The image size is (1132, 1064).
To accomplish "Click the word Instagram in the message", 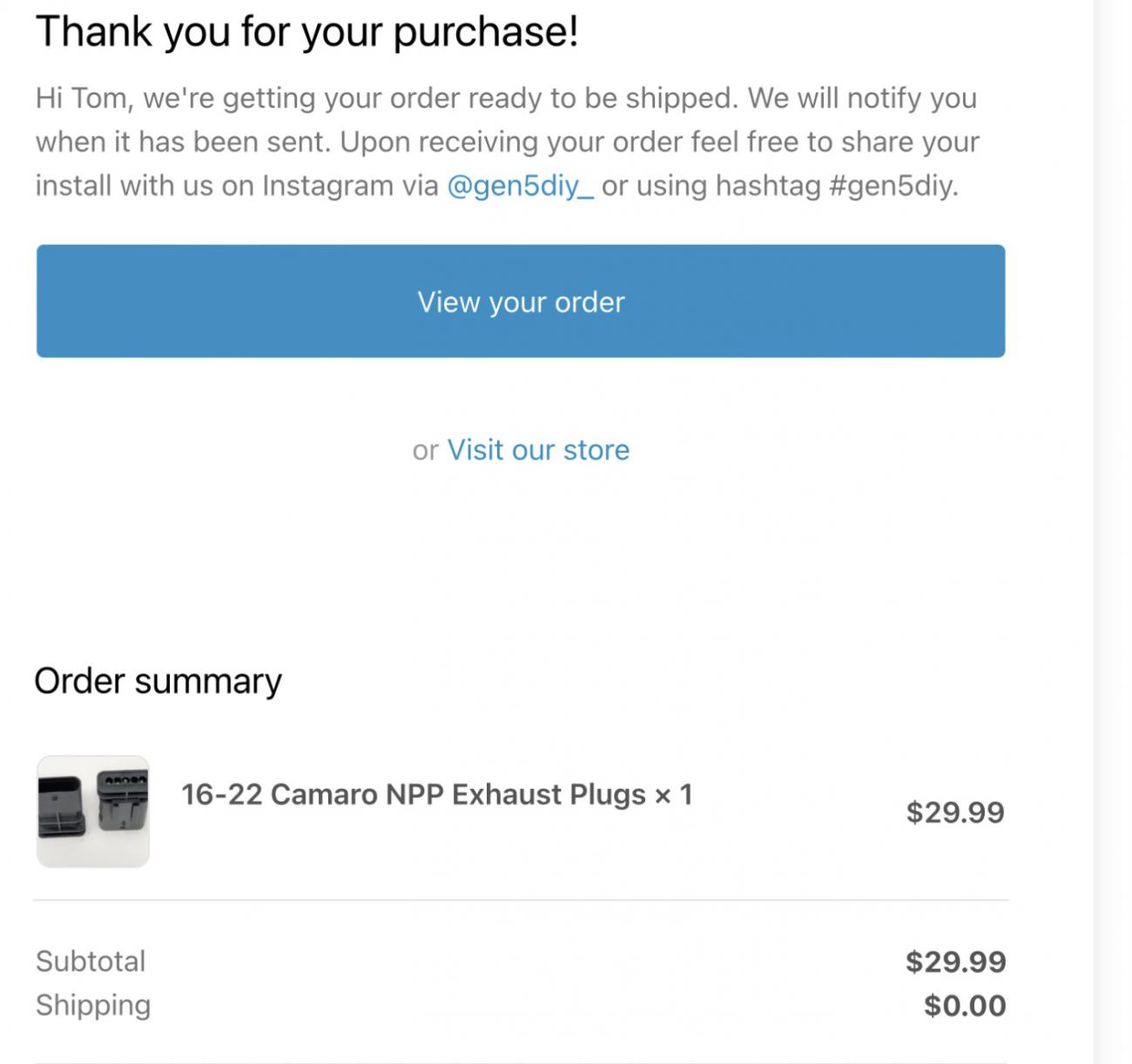I will 327,185.
